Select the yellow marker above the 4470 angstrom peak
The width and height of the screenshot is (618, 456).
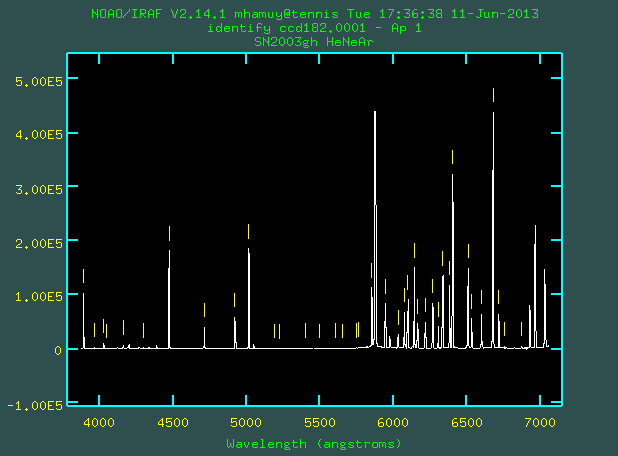pos(169,233)
